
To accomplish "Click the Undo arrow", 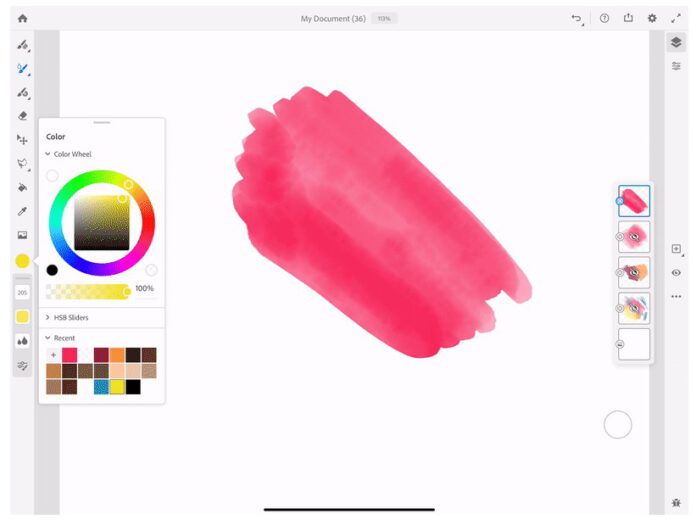I will click(x=576, y=18).
